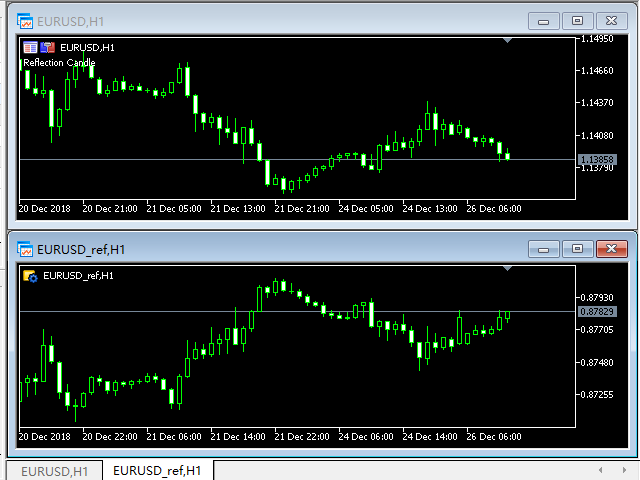Click the chart shift triangle in the EURUSD,H1 chart

(507, 40)
